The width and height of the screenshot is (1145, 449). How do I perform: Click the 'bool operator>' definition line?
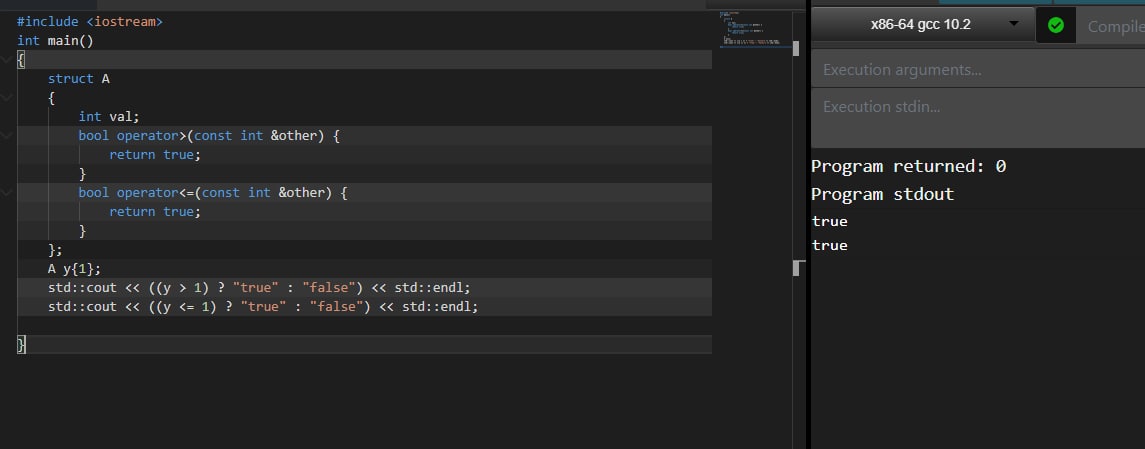pos(209,135)
